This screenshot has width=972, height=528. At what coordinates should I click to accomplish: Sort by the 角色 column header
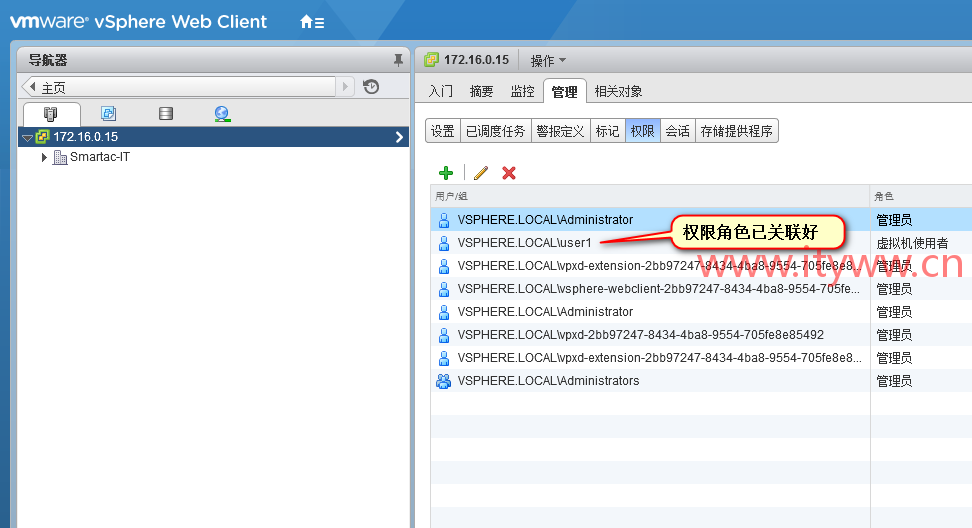point(921,196)
